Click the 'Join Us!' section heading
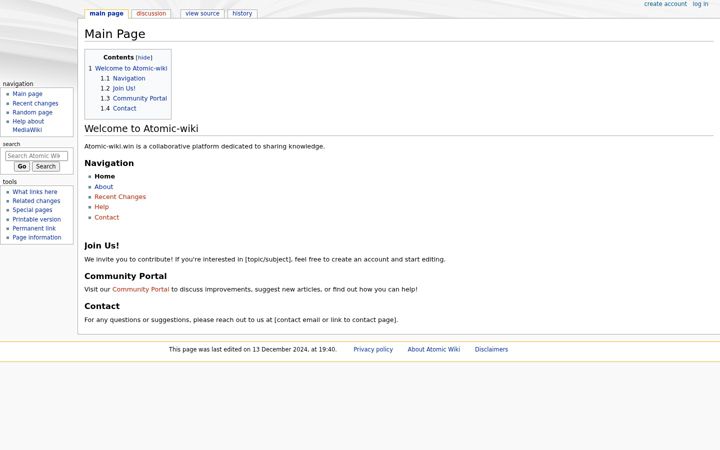 tap(101, 246)
